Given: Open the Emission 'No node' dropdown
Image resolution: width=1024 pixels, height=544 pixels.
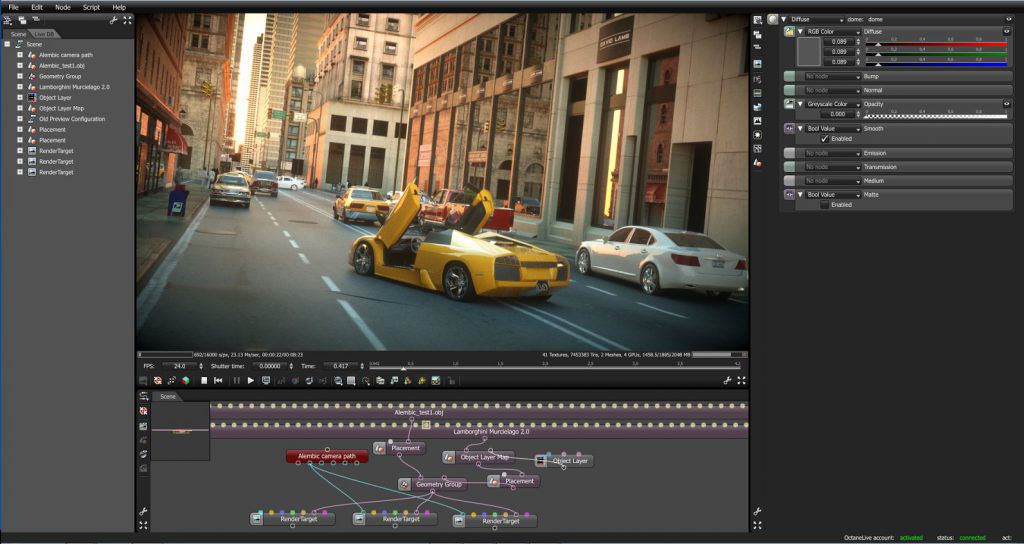Looking at the screenshot, I should [x=832, y=153].
